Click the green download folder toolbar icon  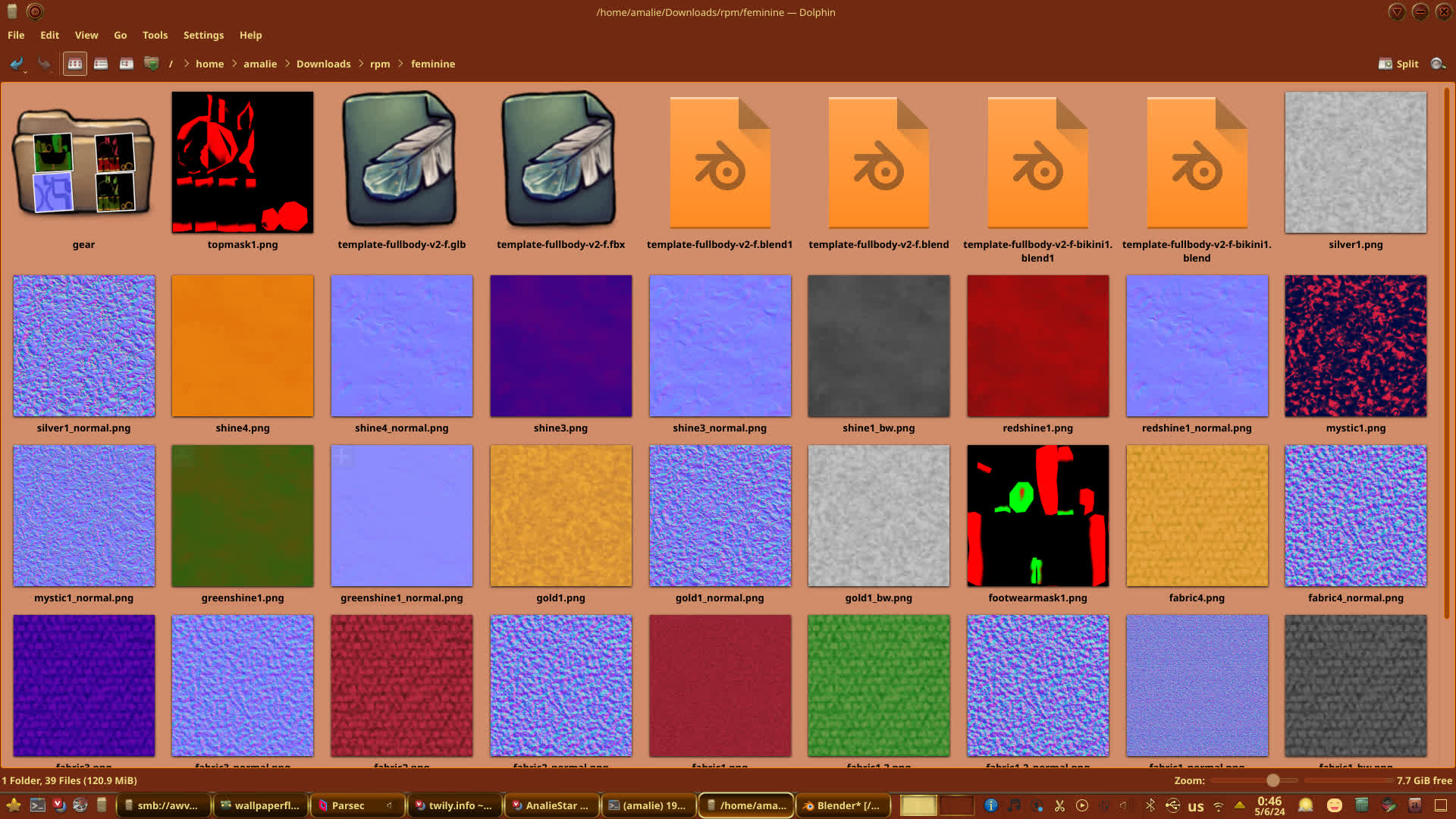pyautogui.click(x=152, y=64)
